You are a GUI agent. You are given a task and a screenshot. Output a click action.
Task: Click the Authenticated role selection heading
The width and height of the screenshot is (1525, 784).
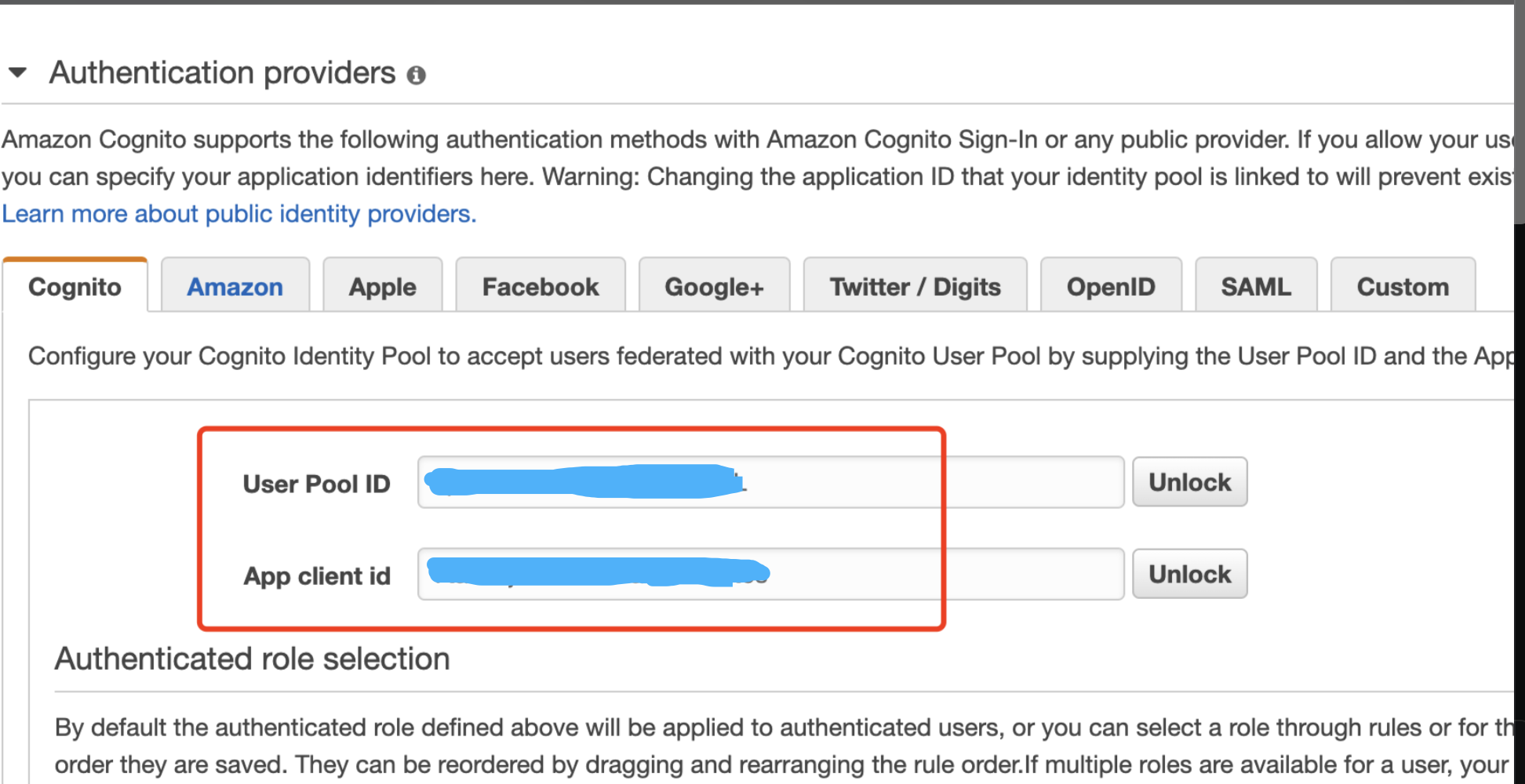(x=252, y=659)
